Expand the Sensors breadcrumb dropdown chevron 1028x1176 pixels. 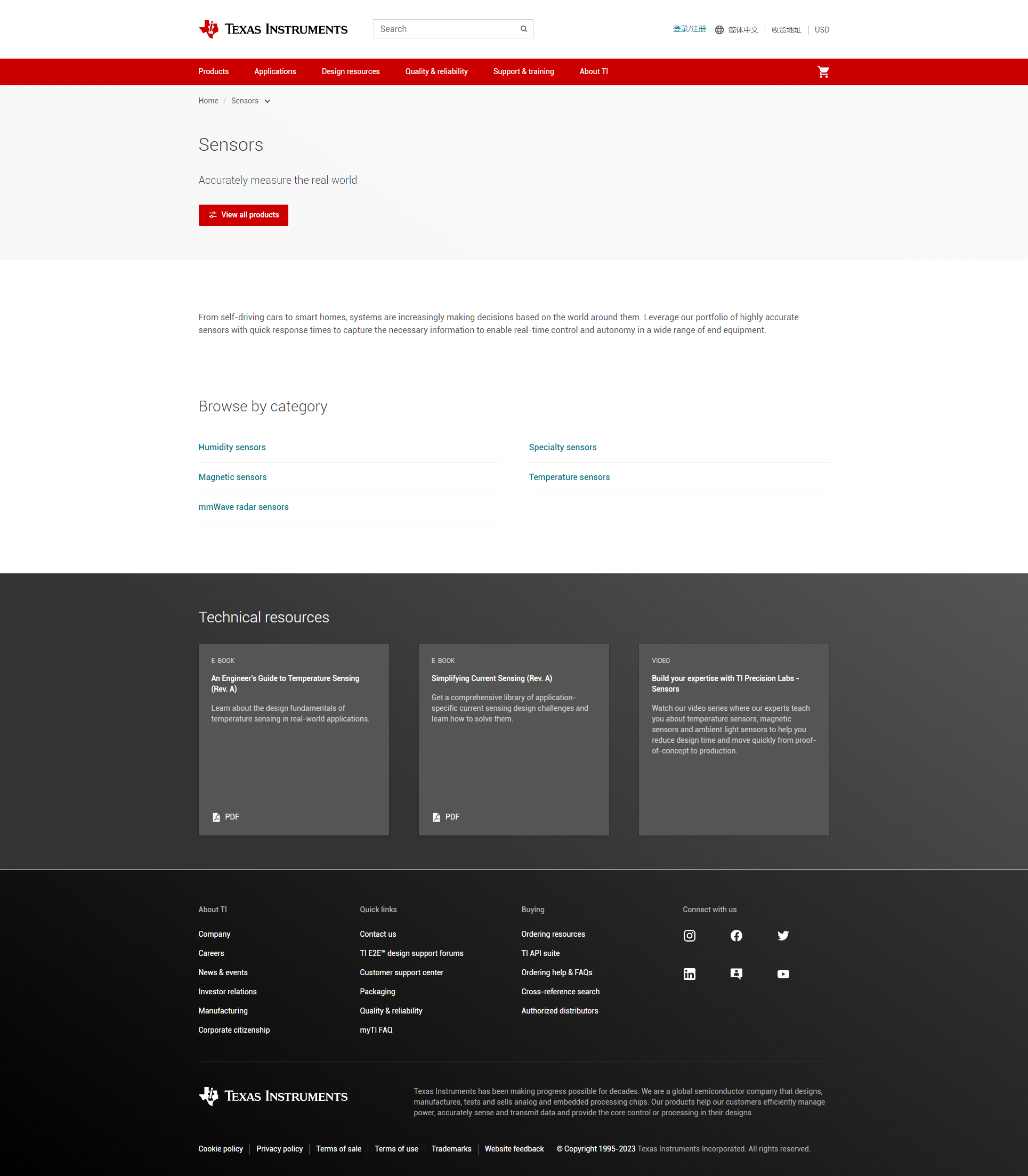click(x=268, y=101)
